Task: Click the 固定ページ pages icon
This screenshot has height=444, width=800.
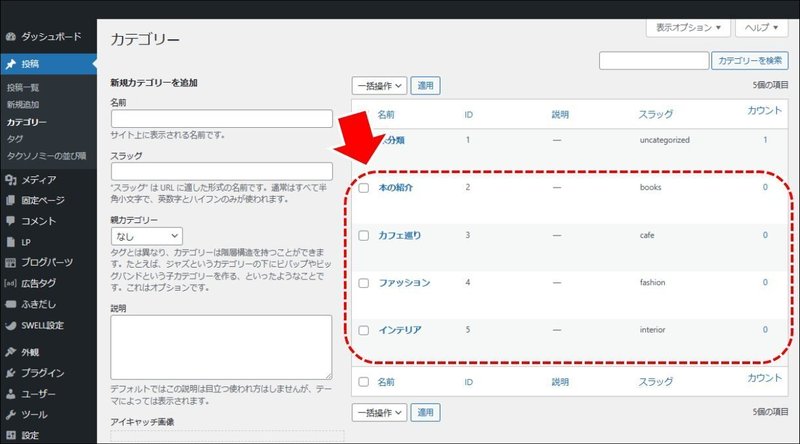Action: (x=11, y=200)
